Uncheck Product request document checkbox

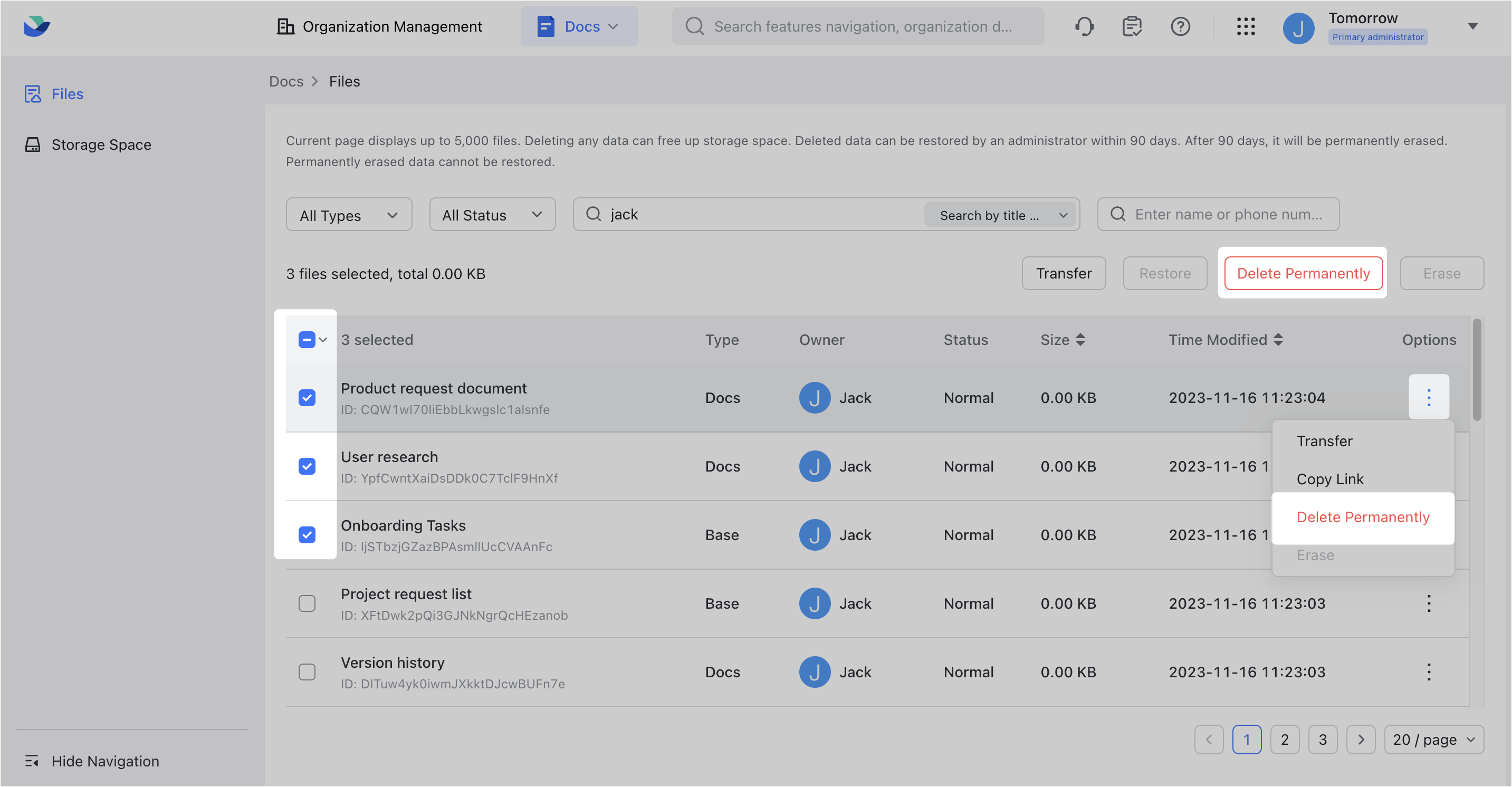click(x=307, y=398)
